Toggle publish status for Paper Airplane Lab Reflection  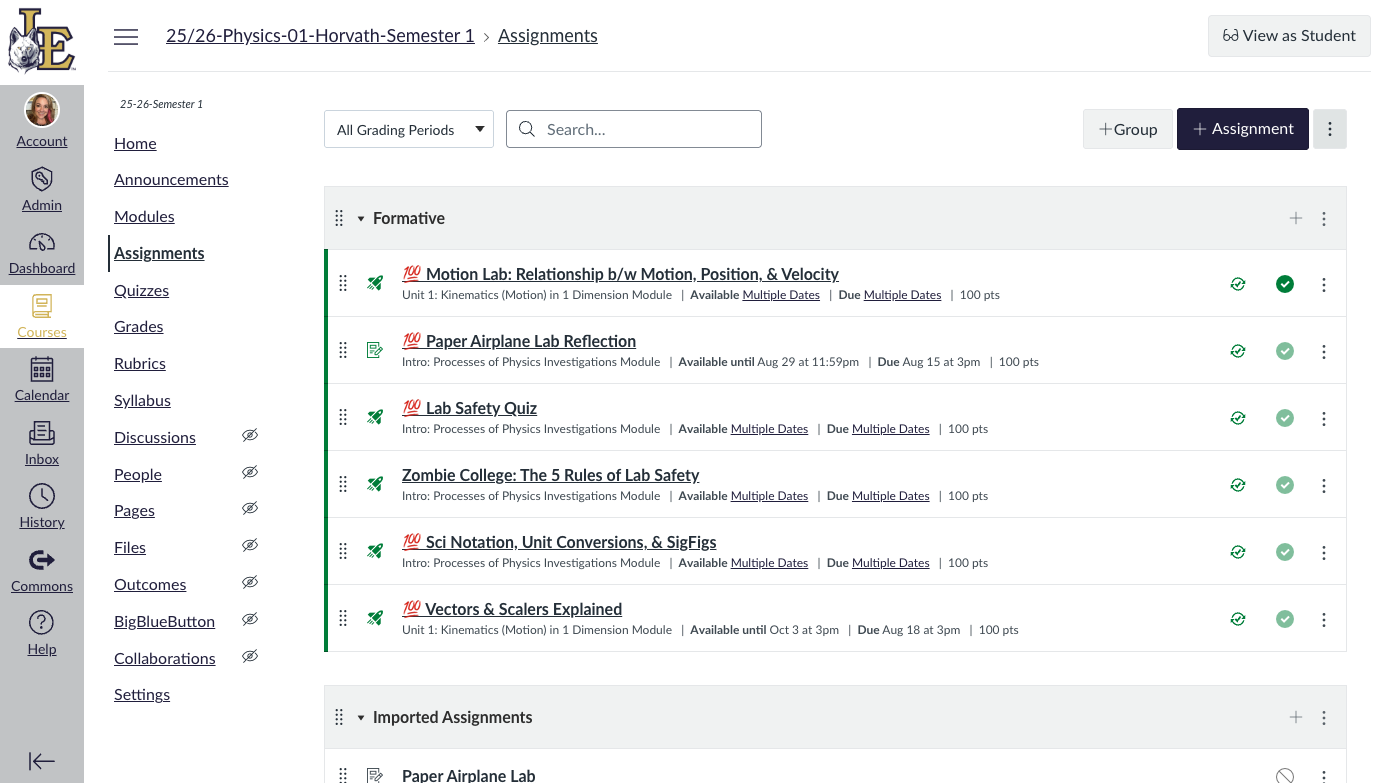(x=1285, y=352)
